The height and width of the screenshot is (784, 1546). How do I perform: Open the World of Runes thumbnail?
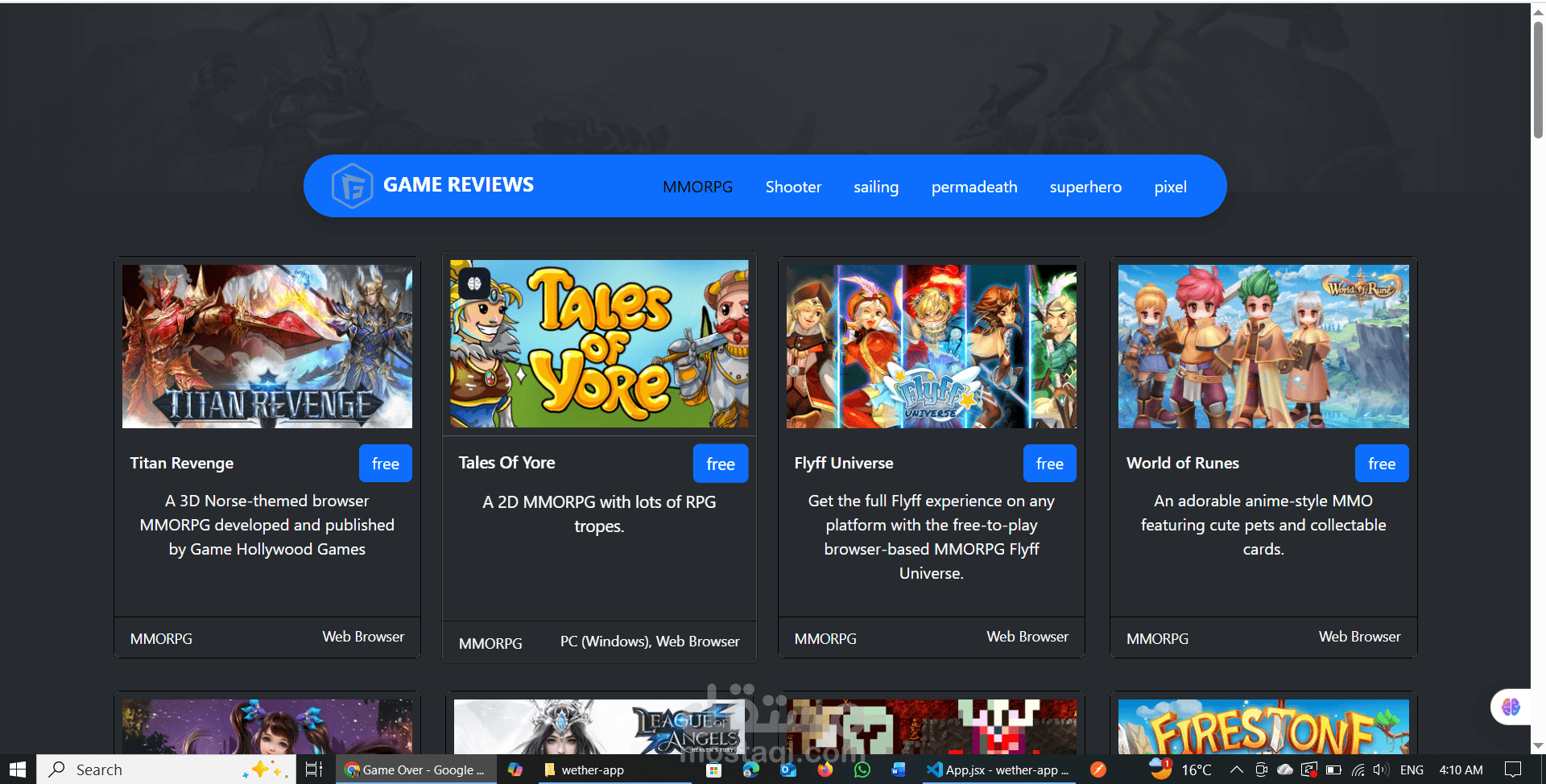click(x=1263, y=346)
